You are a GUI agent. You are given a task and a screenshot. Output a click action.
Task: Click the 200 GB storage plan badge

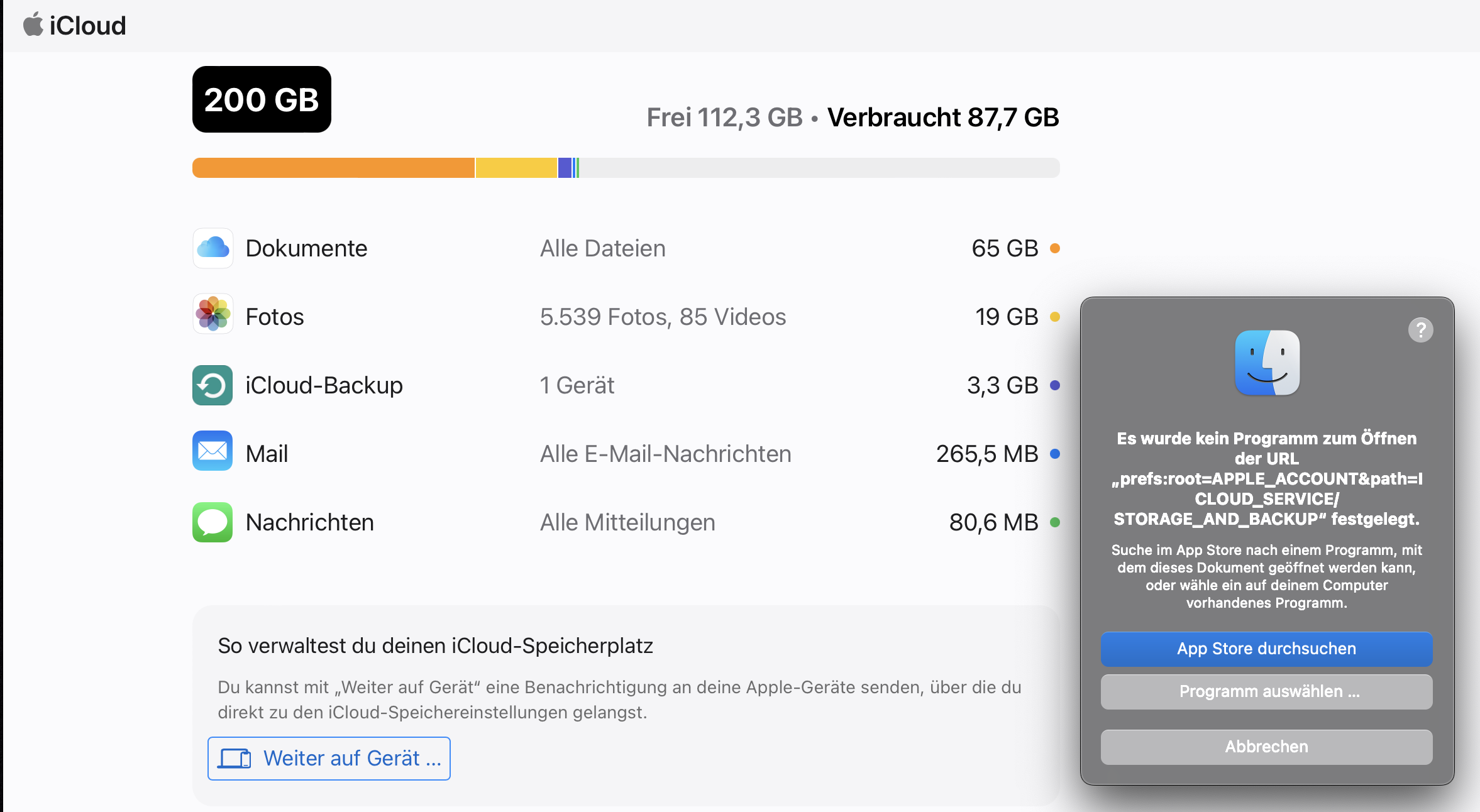point(262,99)
